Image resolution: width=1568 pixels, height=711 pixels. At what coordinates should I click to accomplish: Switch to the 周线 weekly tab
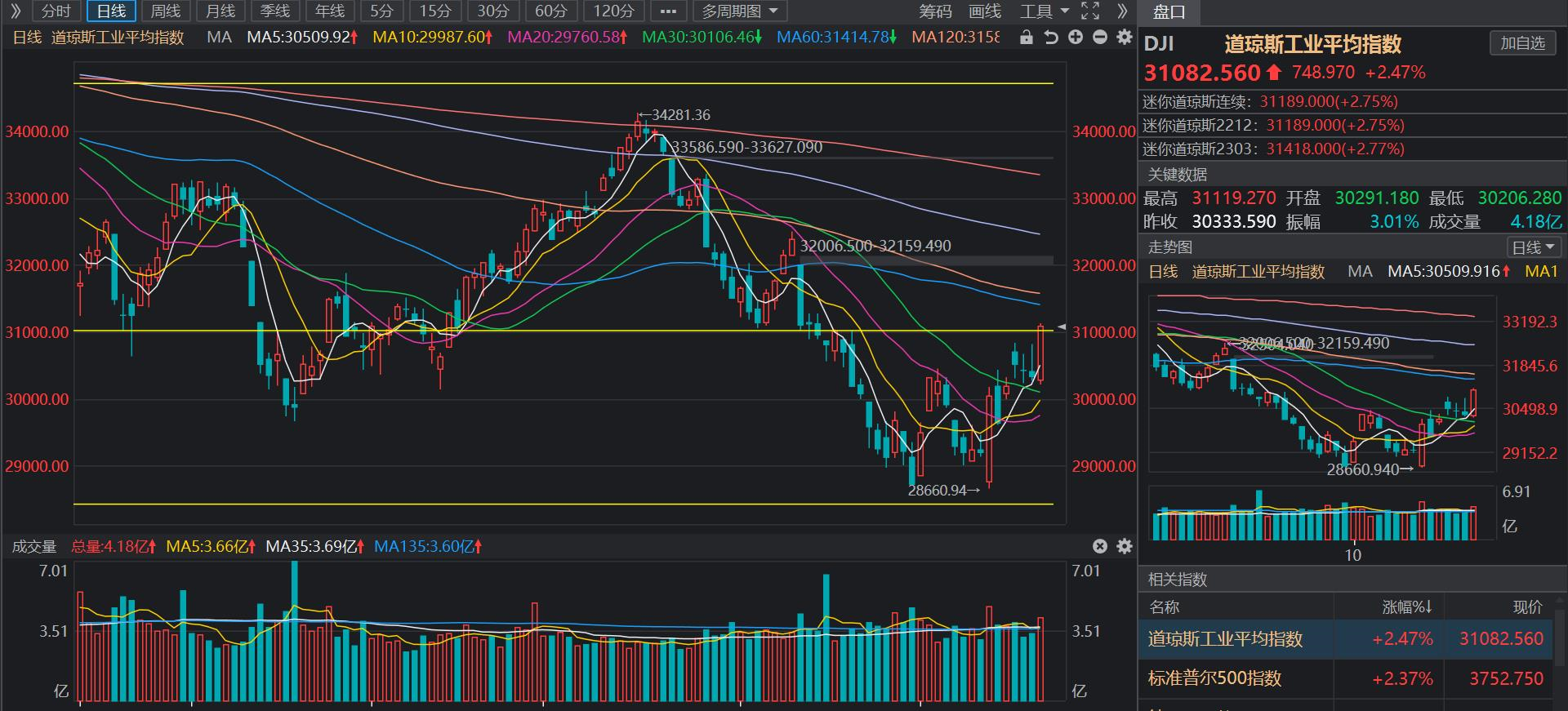166,11
